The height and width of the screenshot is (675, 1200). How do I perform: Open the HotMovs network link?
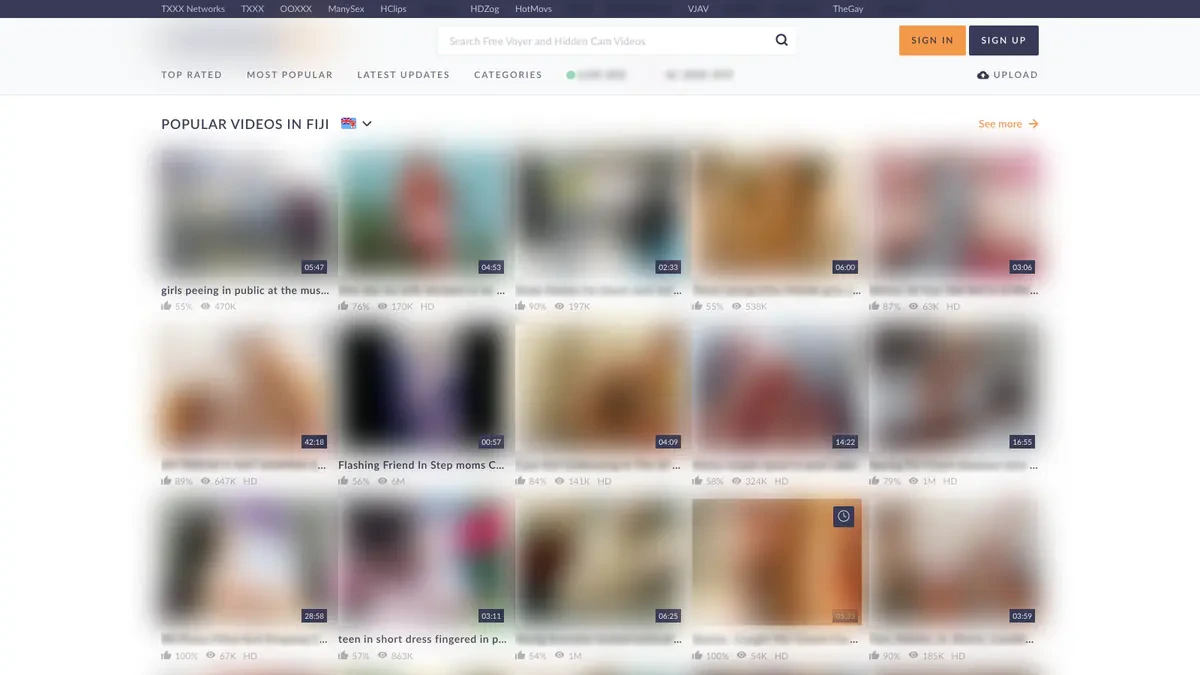click(x=533, y=9)
